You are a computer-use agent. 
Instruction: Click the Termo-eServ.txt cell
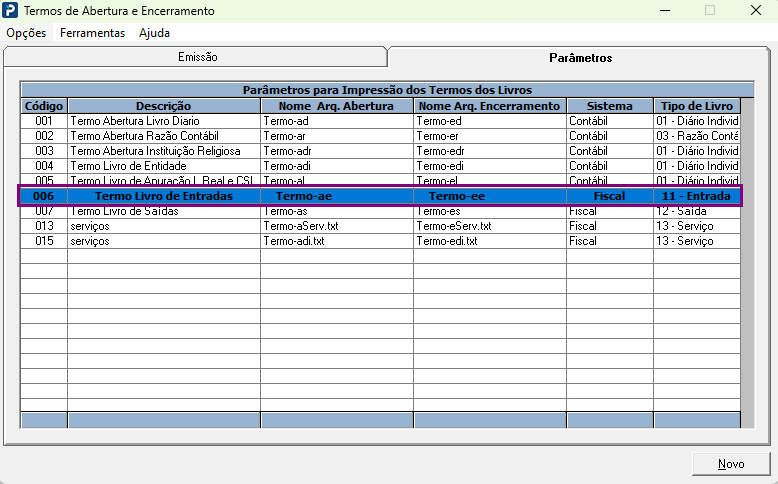(x=489, y=226)
